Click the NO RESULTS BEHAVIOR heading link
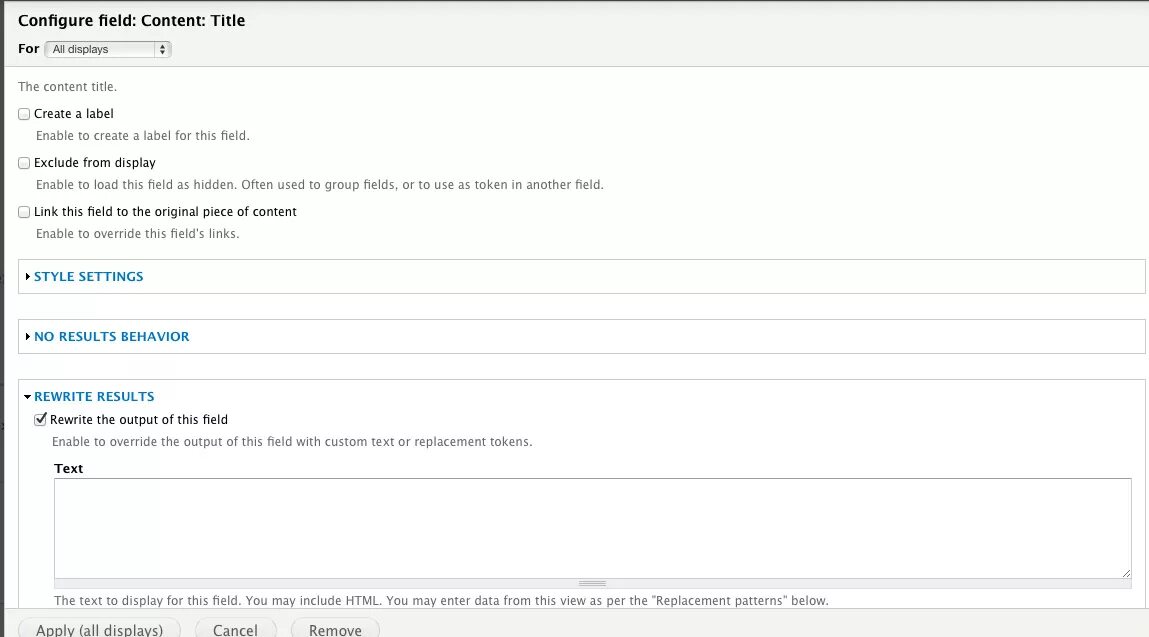1149x637 pixels. point(111,336)
